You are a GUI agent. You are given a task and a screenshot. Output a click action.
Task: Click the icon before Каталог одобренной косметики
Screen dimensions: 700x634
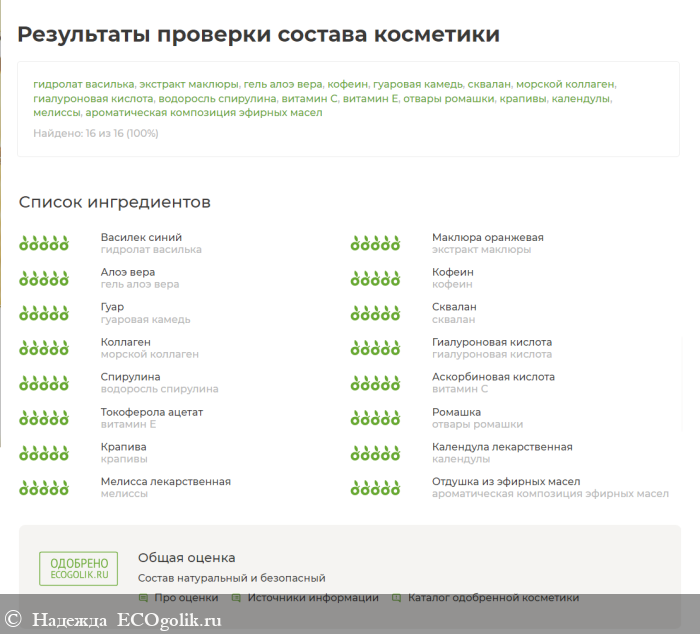click(x=397, y=598)
